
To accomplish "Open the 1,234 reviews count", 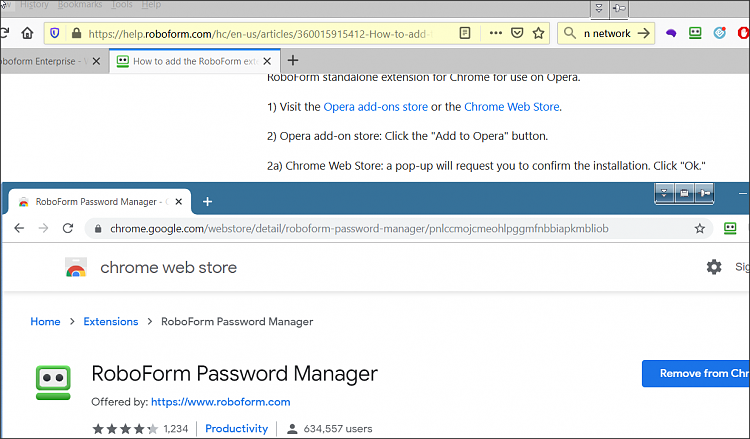I will (x=176, y=428).
